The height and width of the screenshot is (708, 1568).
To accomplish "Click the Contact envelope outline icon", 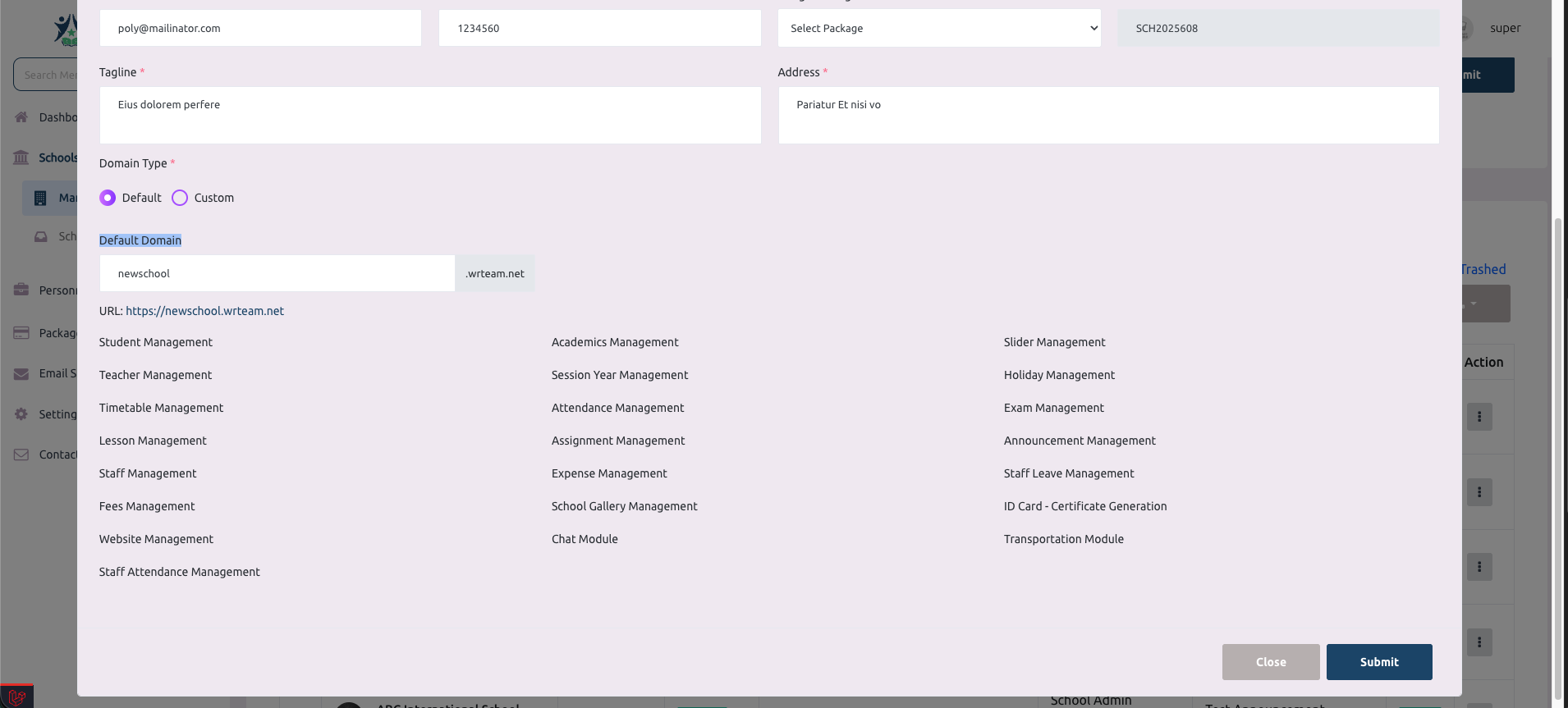I will tap(21, 454).
